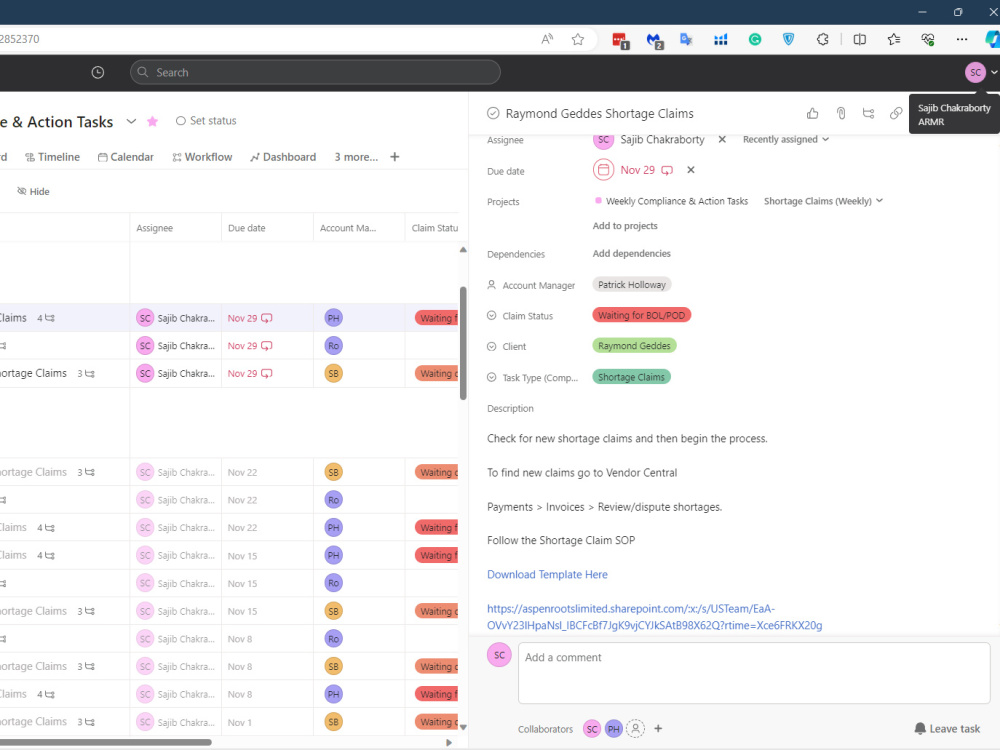Remove assignee Sajib Chakraborty with X

click(722, 139)
